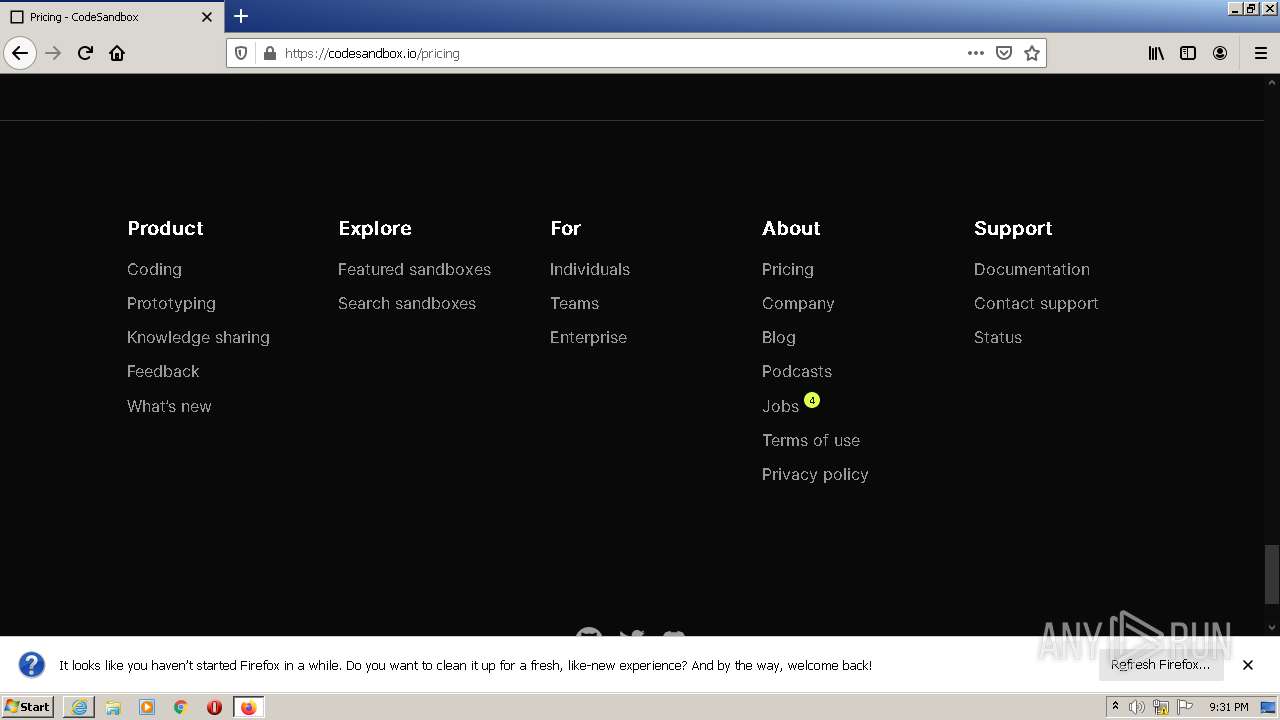Select the Pricing - CodeSandbox tab
The width and height of the screenshot is (1280, 720).
point(111,17)
